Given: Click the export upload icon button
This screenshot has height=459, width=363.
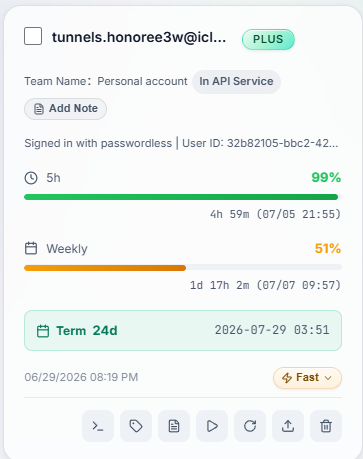Looking at the screenshot, I should coord(288,426).
